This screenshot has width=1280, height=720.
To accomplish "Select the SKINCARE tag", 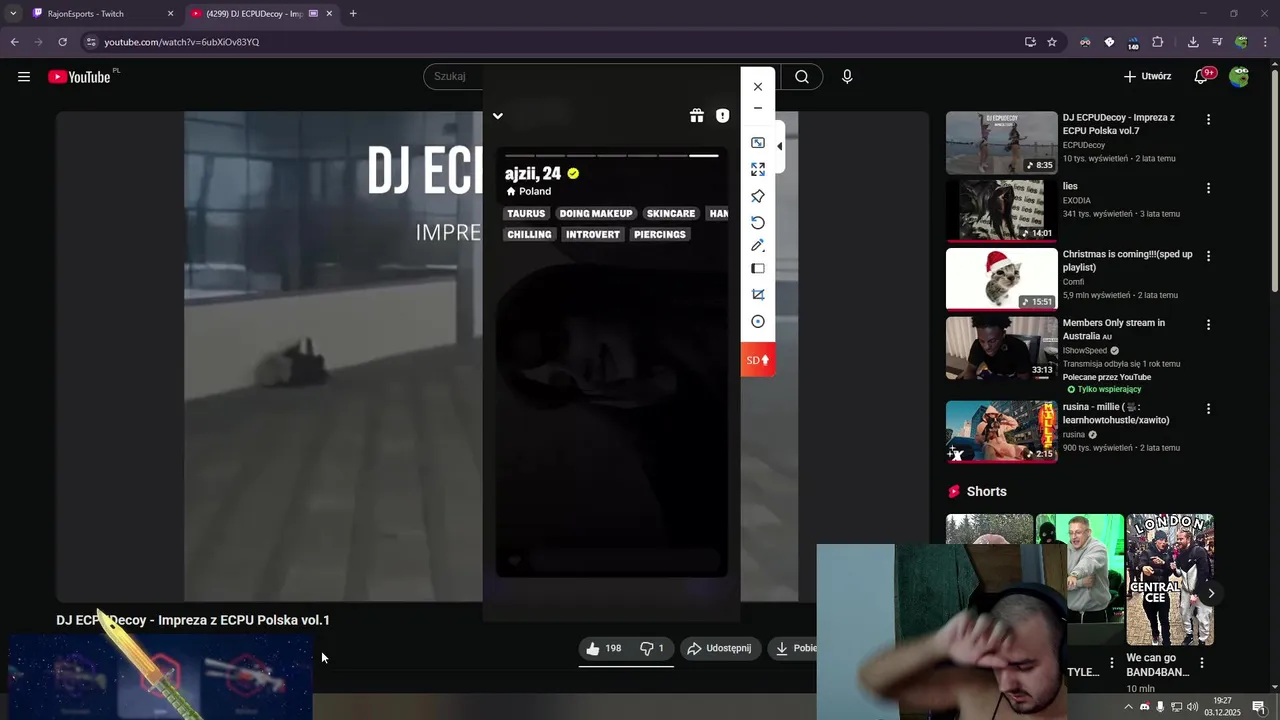I will (671, 214).
